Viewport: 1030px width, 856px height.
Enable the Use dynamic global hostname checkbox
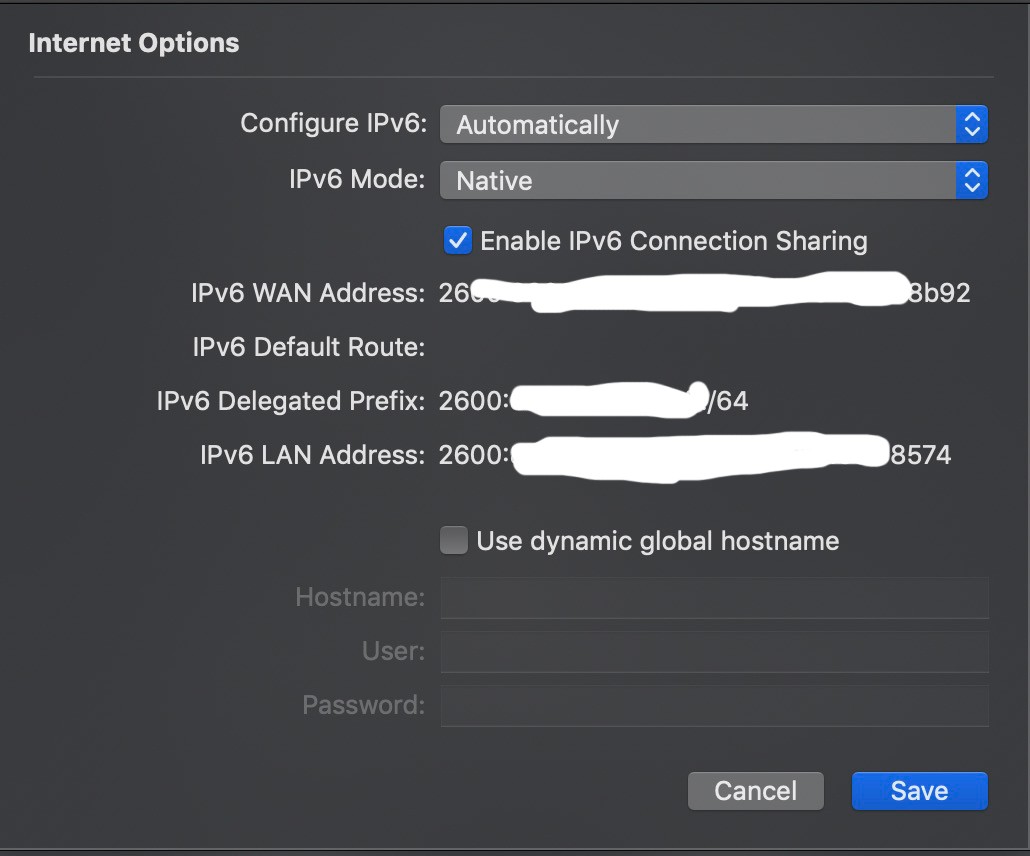point(454,541)
